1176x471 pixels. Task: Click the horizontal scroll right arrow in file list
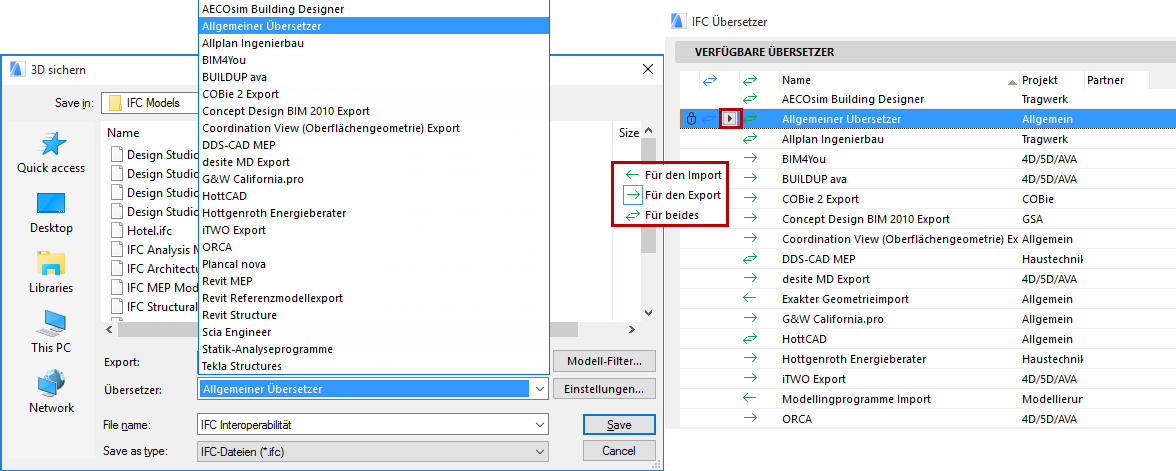coord(632,329)
